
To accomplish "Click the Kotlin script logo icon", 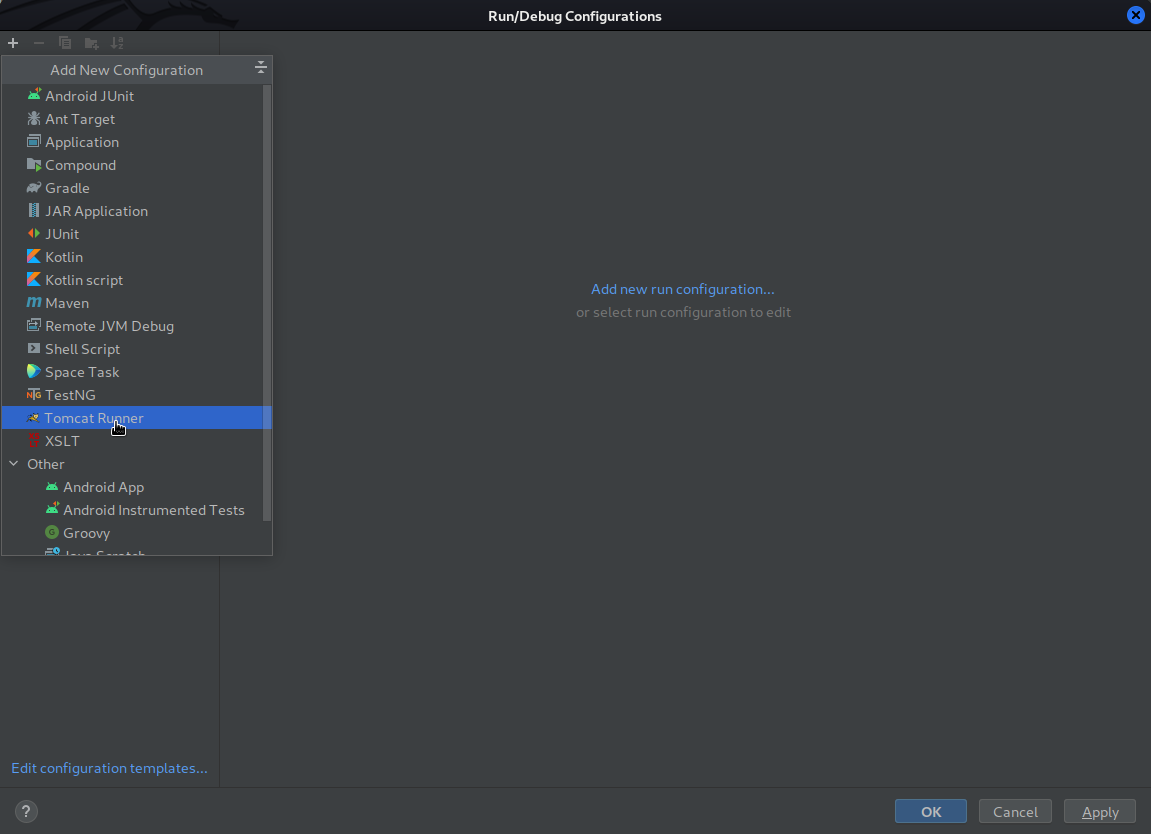I will coord(34,280).
